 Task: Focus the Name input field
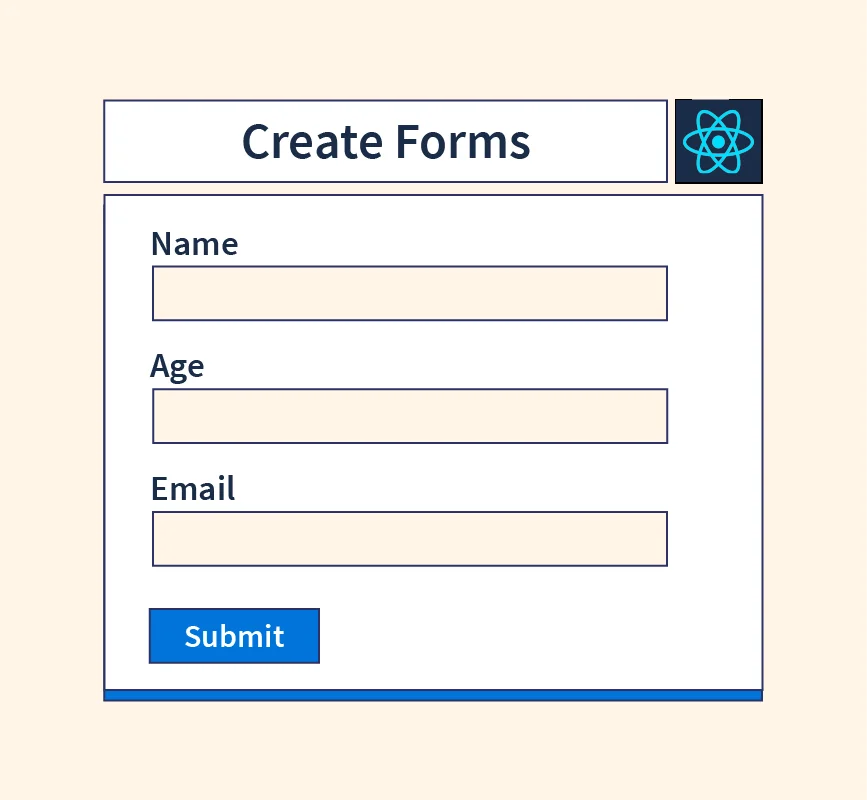409,293
